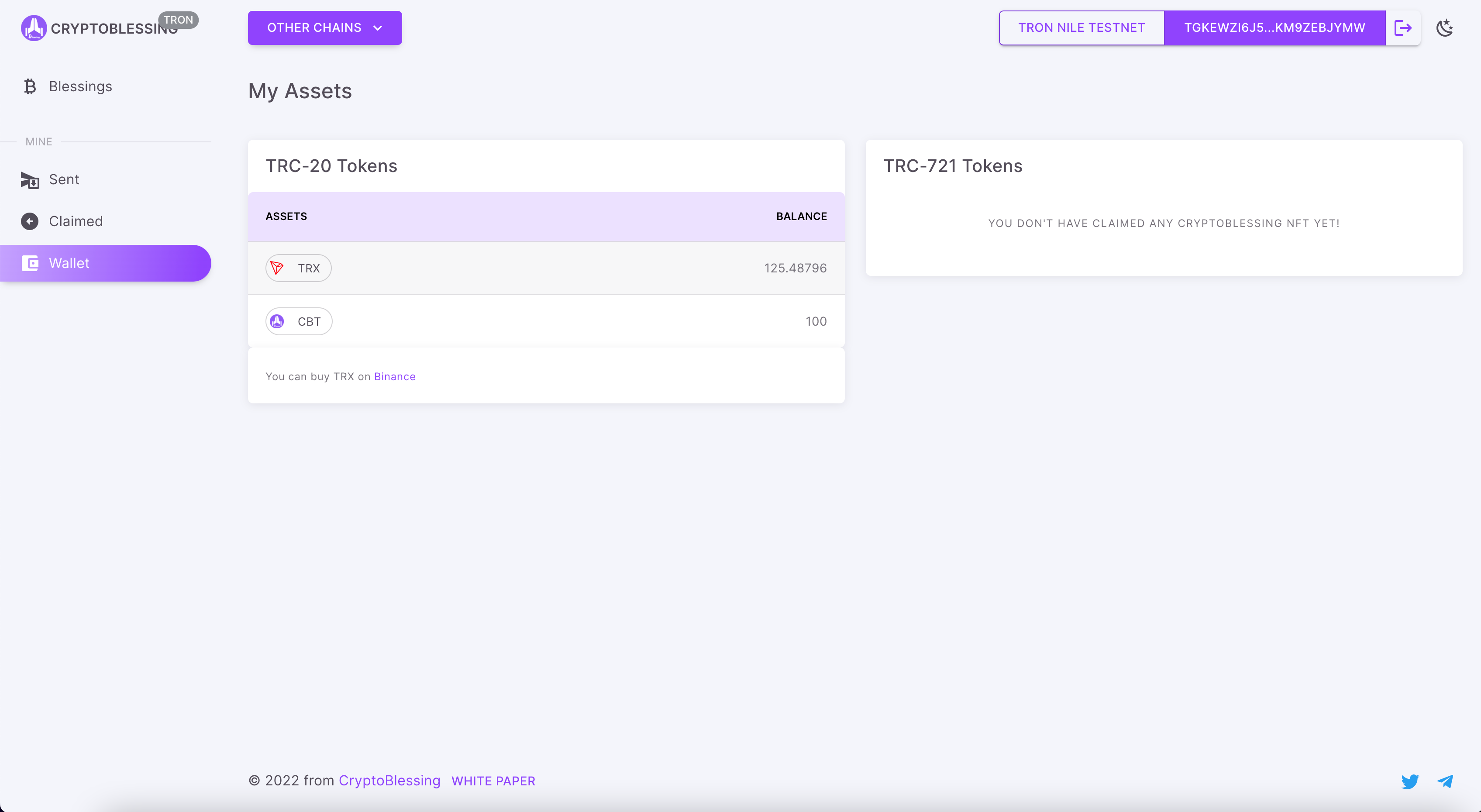
Task: Click the Tron Nile Testnet button
Action: click(x=1081, y=28)
